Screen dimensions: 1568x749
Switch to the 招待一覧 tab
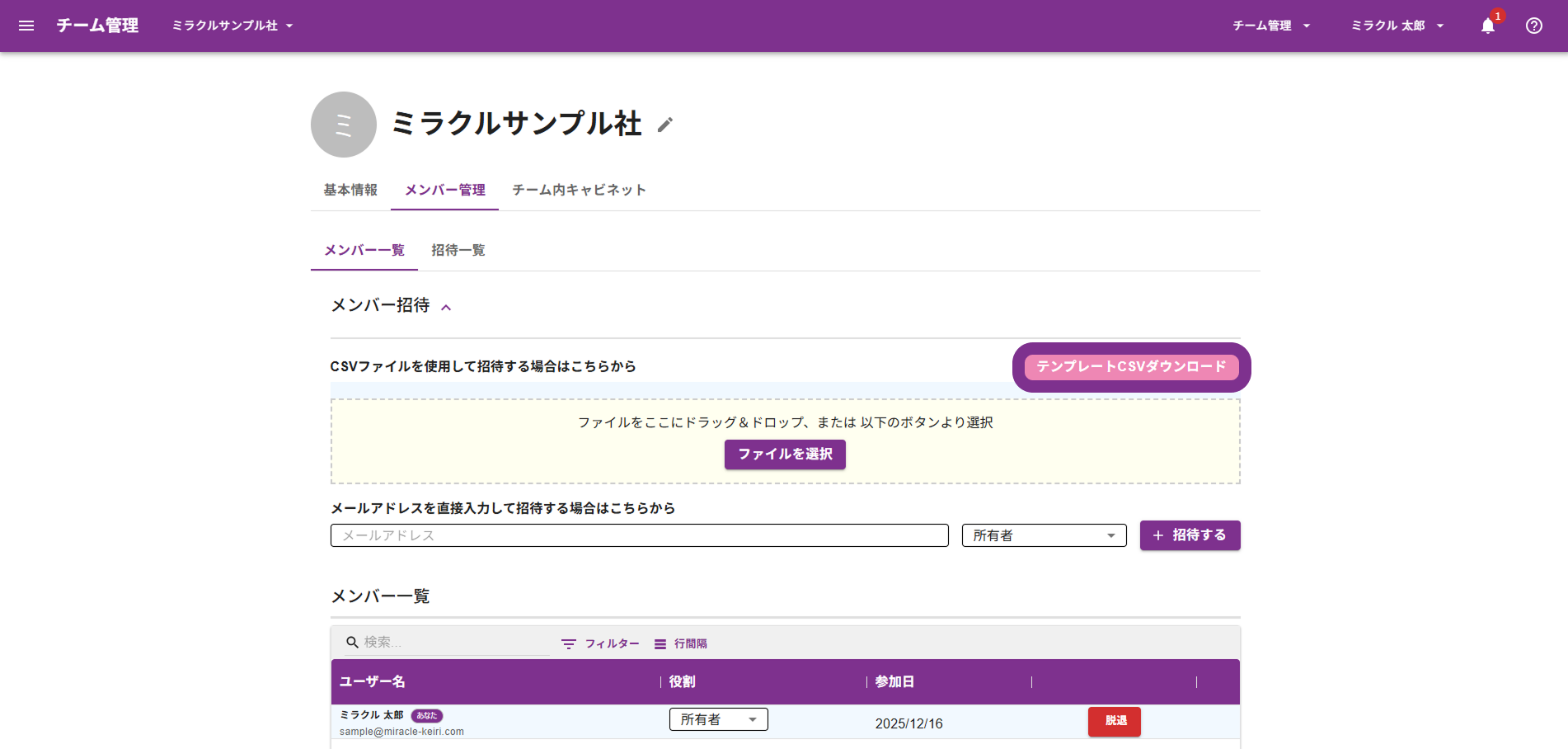coord(458,250)
